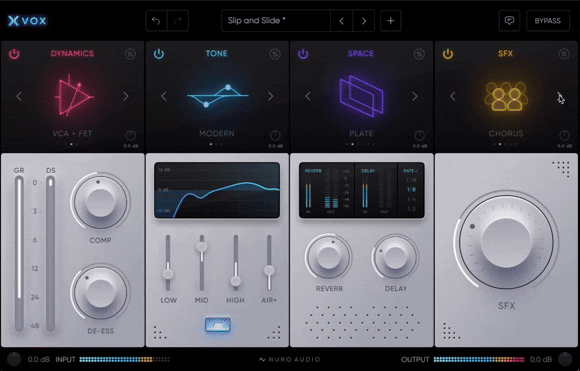Image resolution: width=580 pixels, height=371 pixels.
Task: Select the Modern EQ curve icon
Action: coord(218,96)
